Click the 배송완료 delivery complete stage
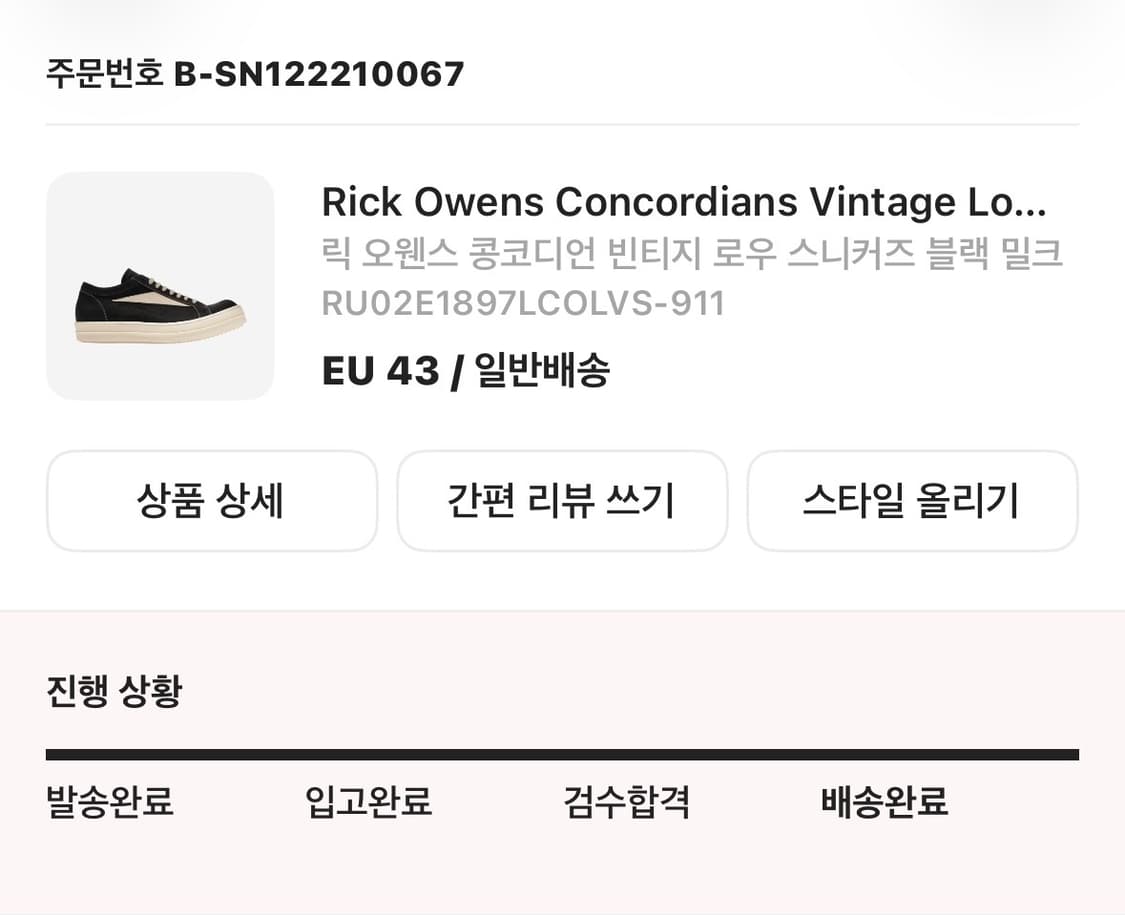Viewport: 1125px width, 915px height. tap(886, 802)
